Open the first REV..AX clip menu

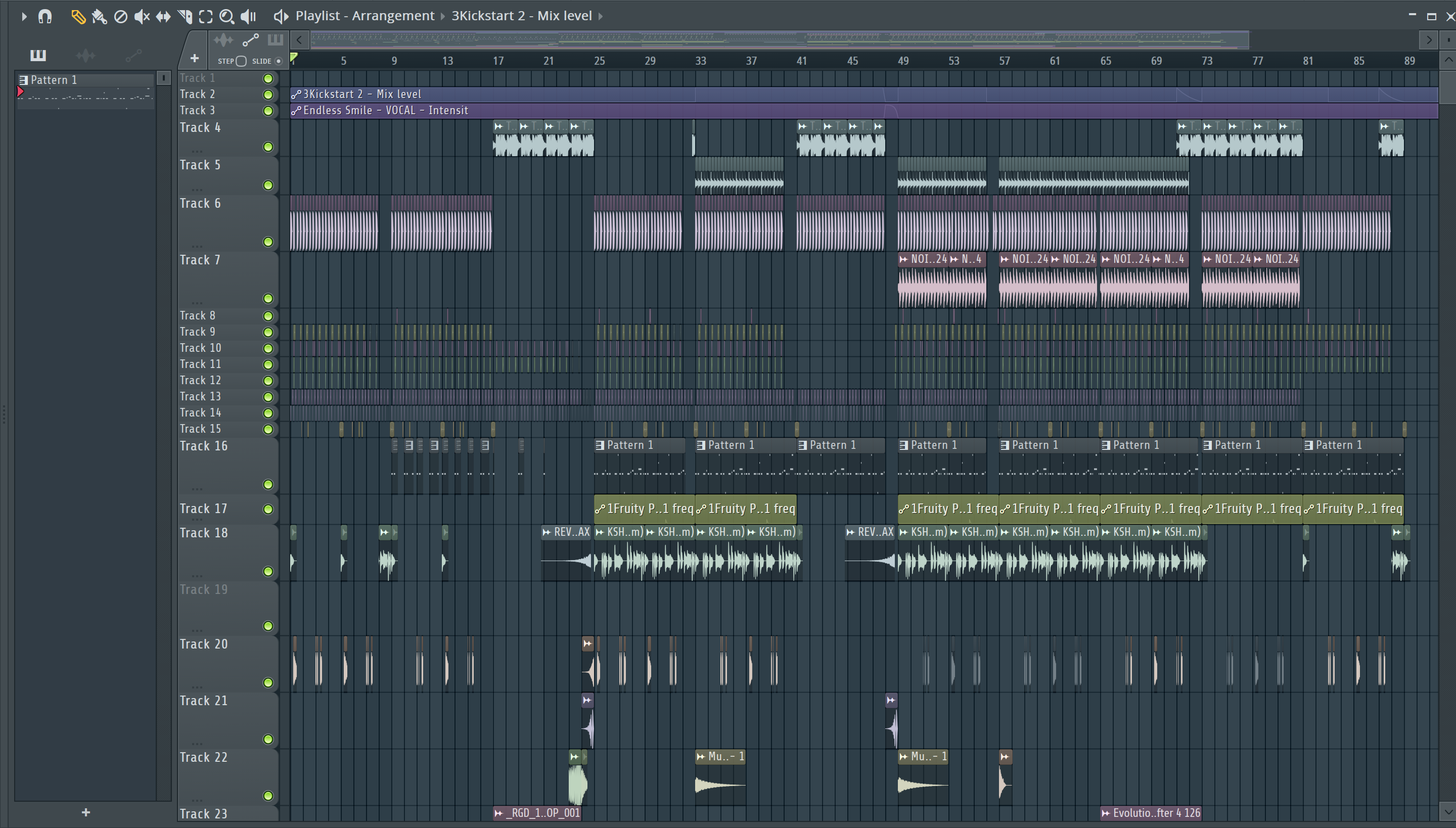point(547,532)
